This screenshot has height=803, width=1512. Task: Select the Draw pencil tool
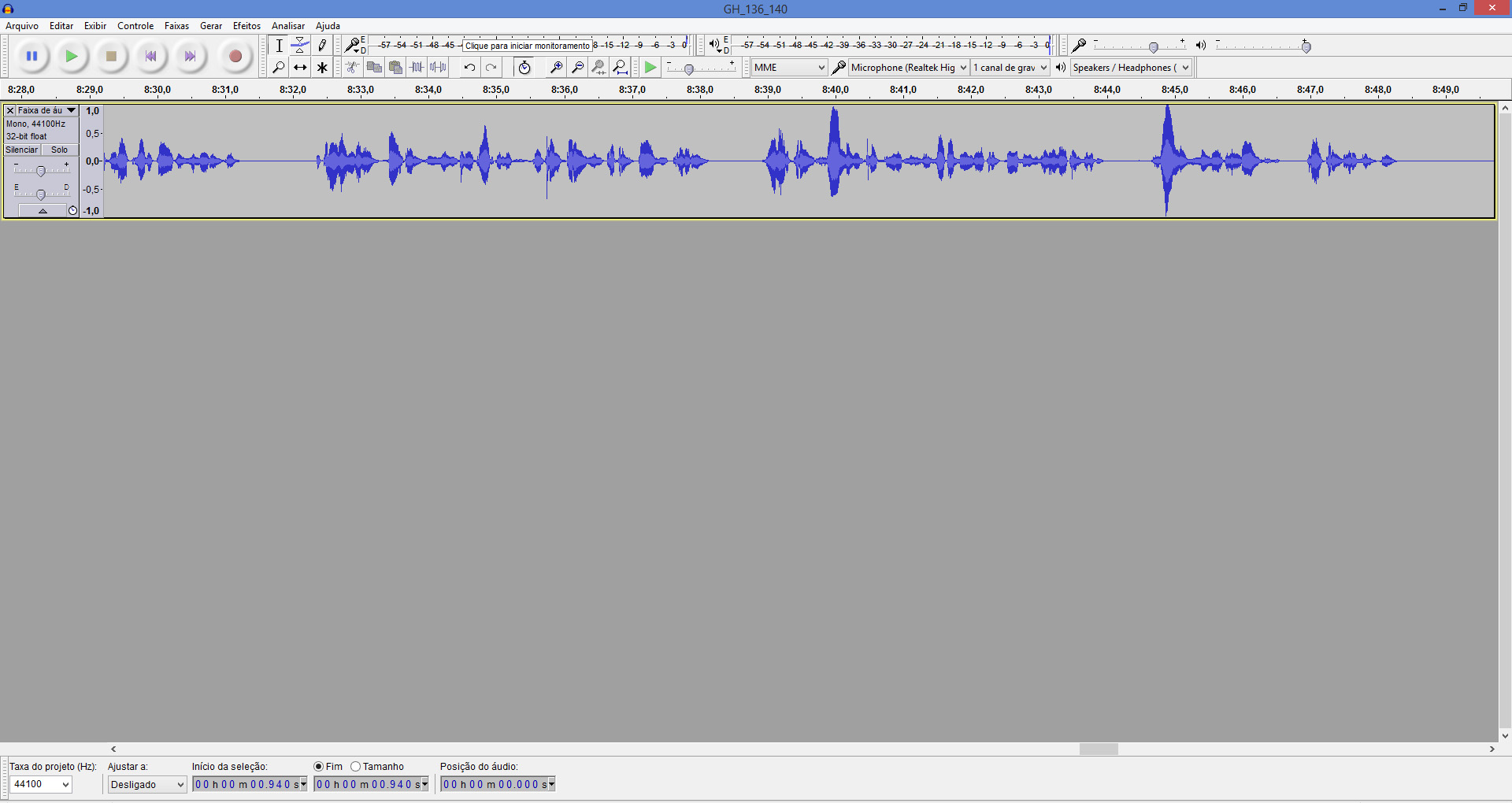pyautogui.click(x=322, y=46)
